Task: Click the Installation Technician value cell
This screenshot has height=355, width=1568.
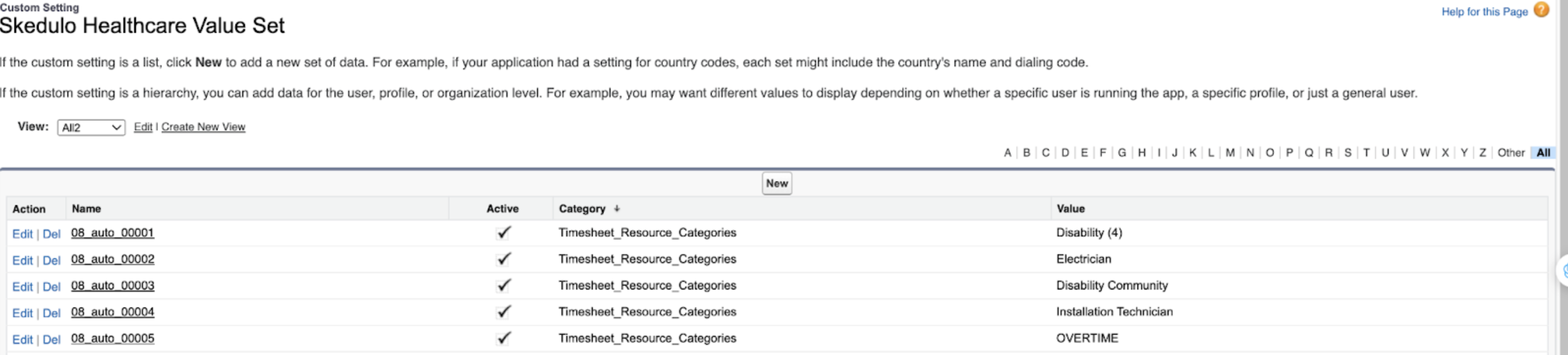Action: click(x=1115, y=312)
